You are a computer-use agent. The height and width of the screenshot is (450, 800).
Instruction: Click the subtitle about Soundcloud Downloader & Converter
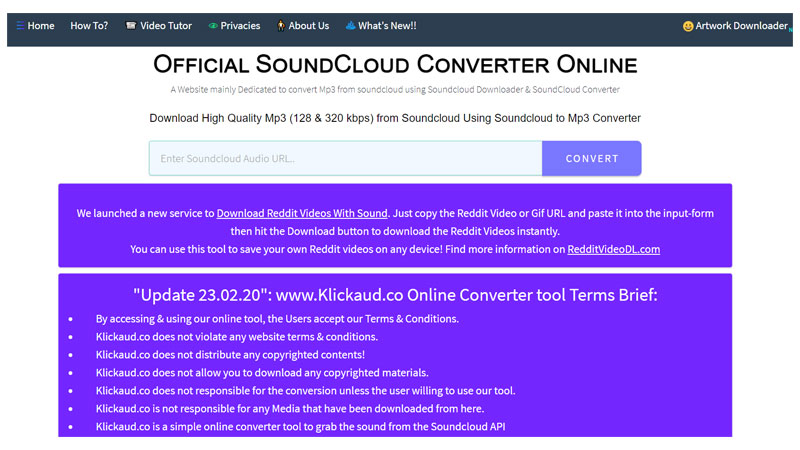point(395,89)
